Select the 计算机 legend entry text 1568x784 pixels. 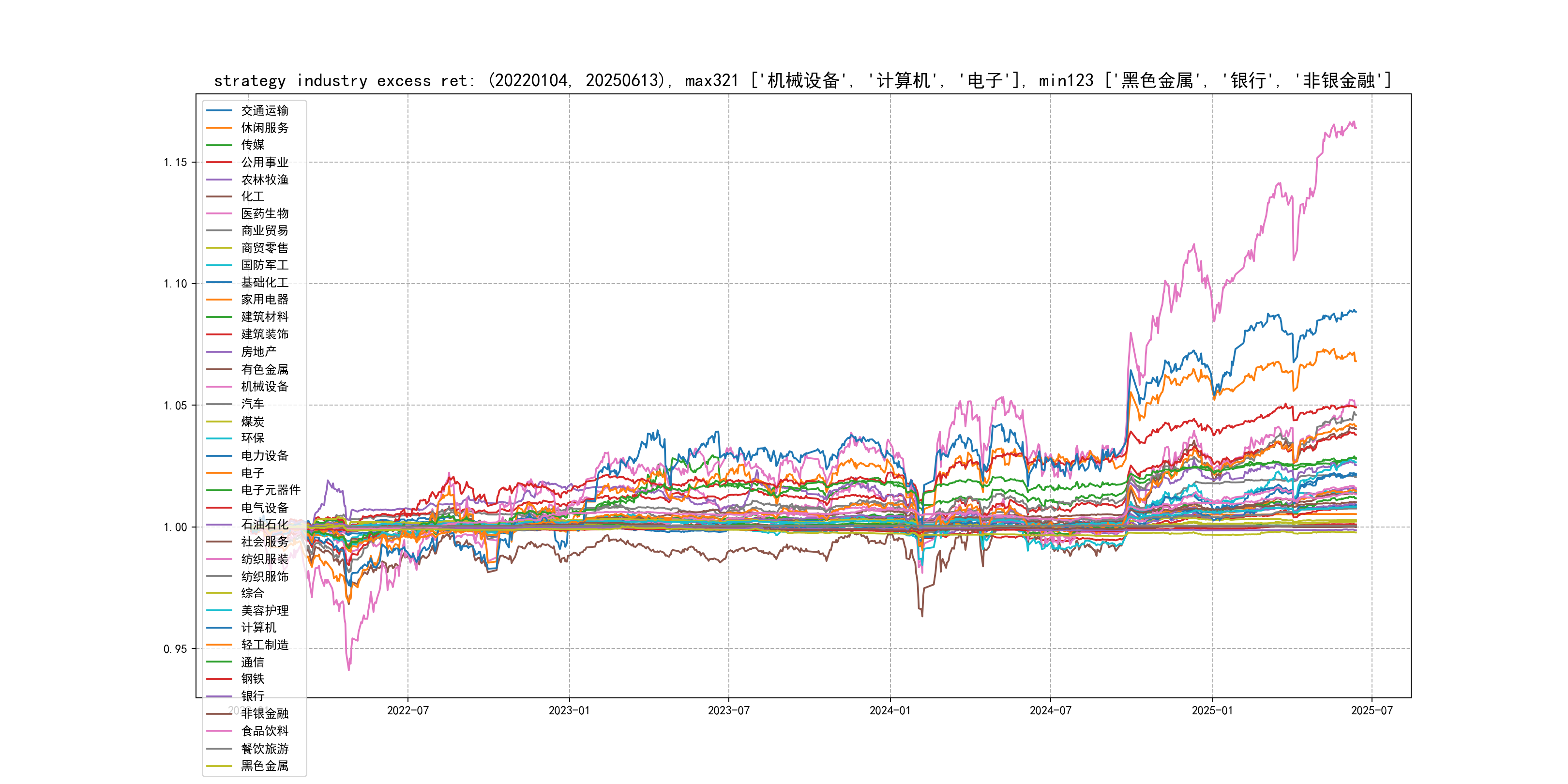pos(258,628)
